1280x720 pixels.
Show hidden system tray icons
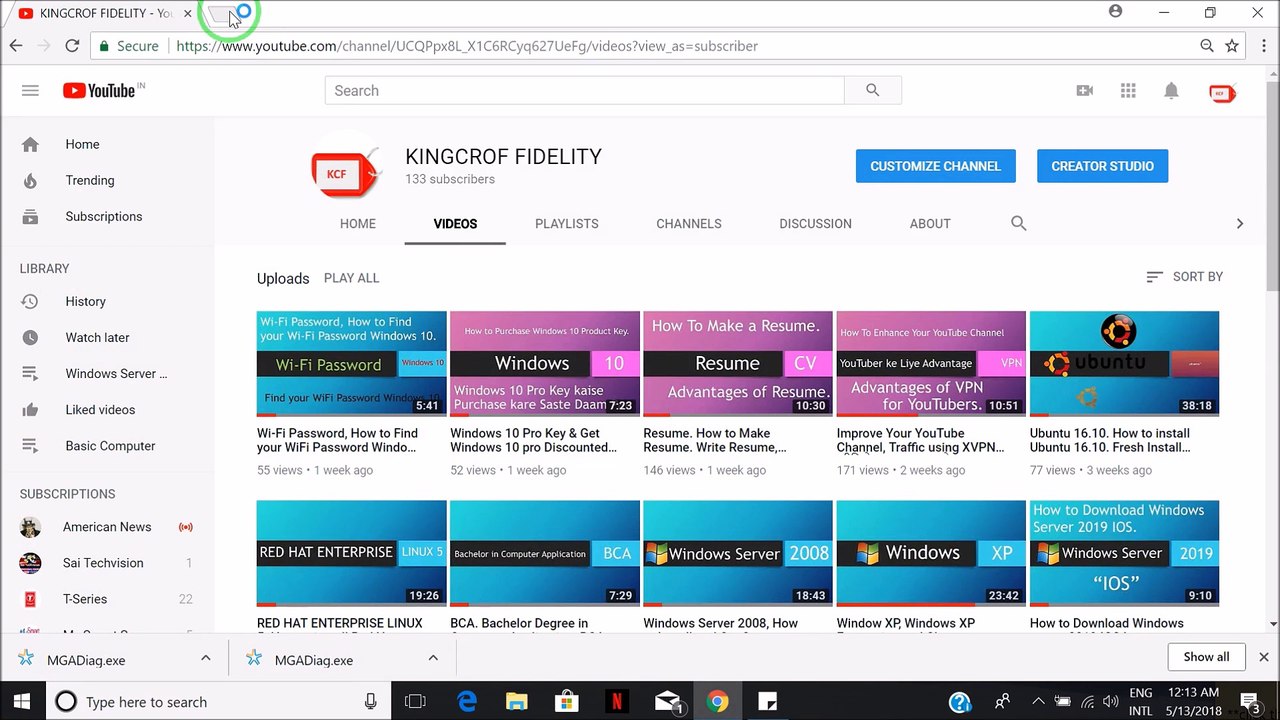point(1038,702)
